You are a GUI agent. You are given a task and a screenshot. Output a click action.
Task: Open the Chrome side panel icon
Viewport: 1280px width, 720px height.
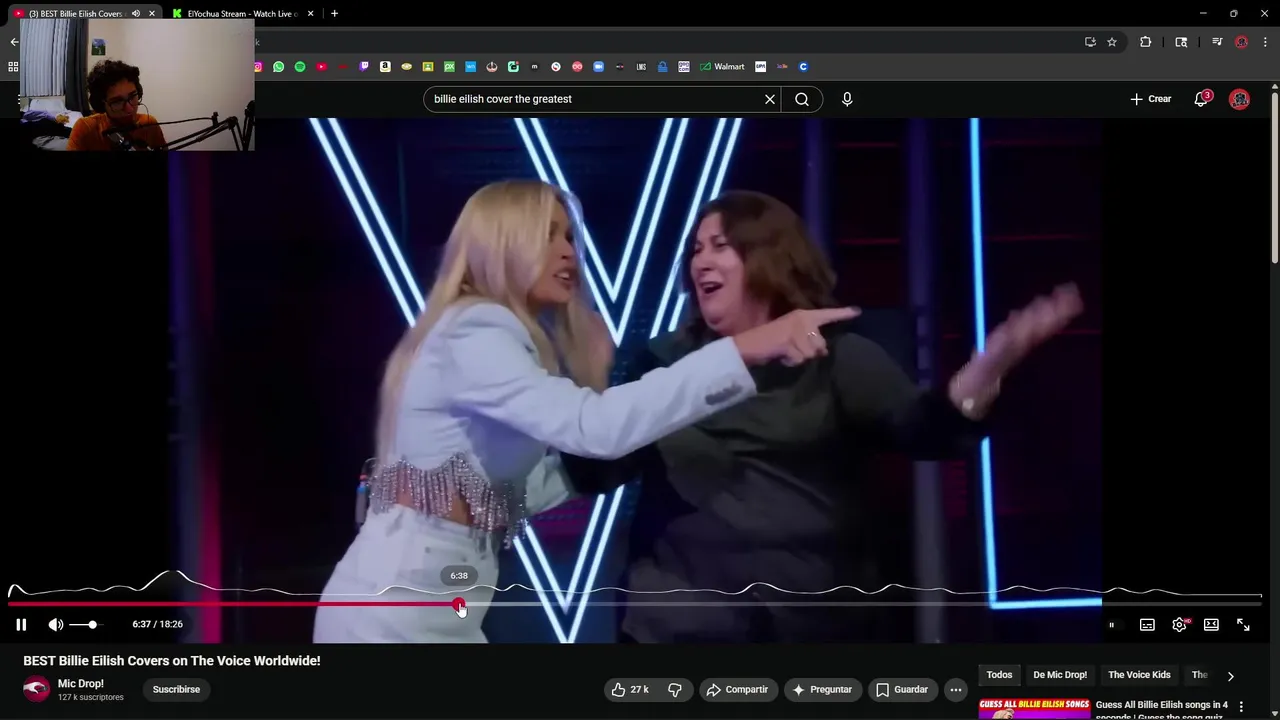1181,42
